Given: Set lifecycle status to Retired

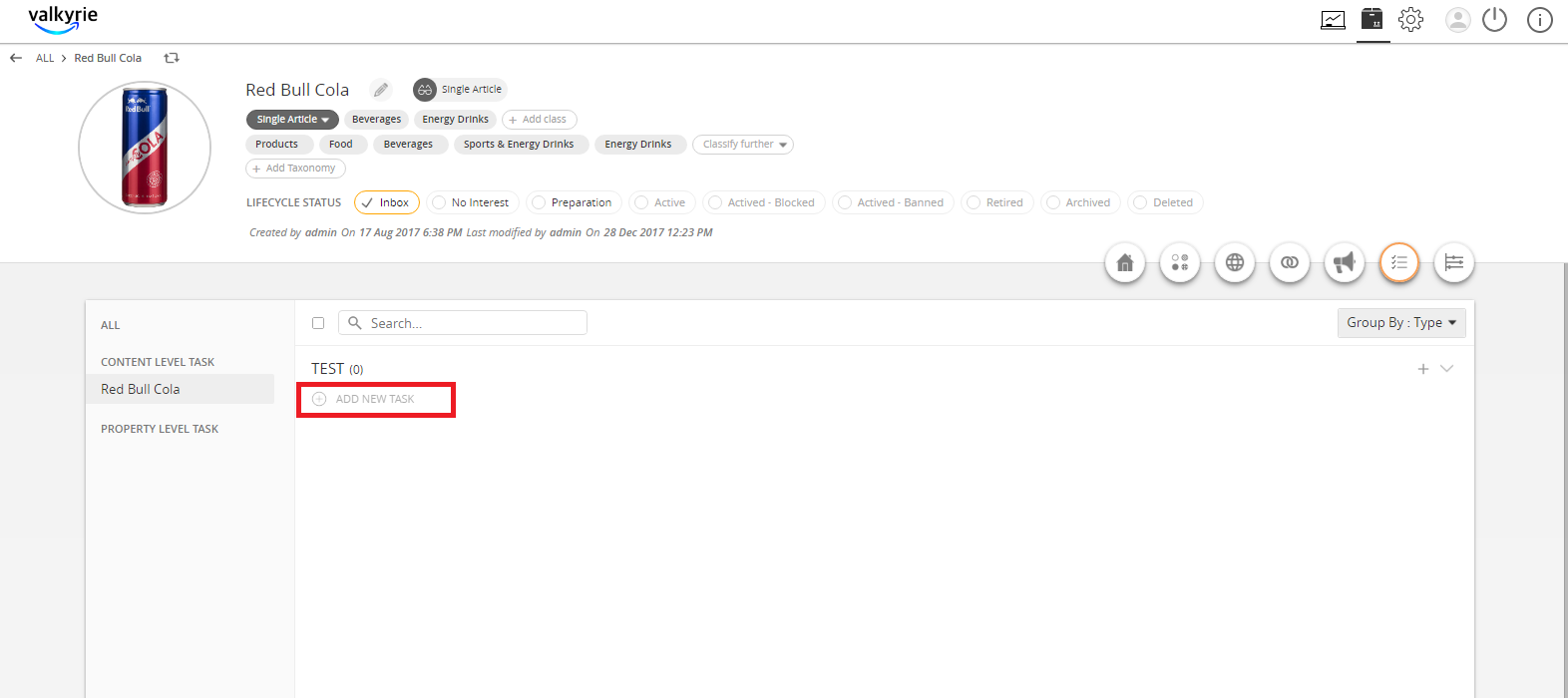Looking at the screenshot, I should point(996,202).
